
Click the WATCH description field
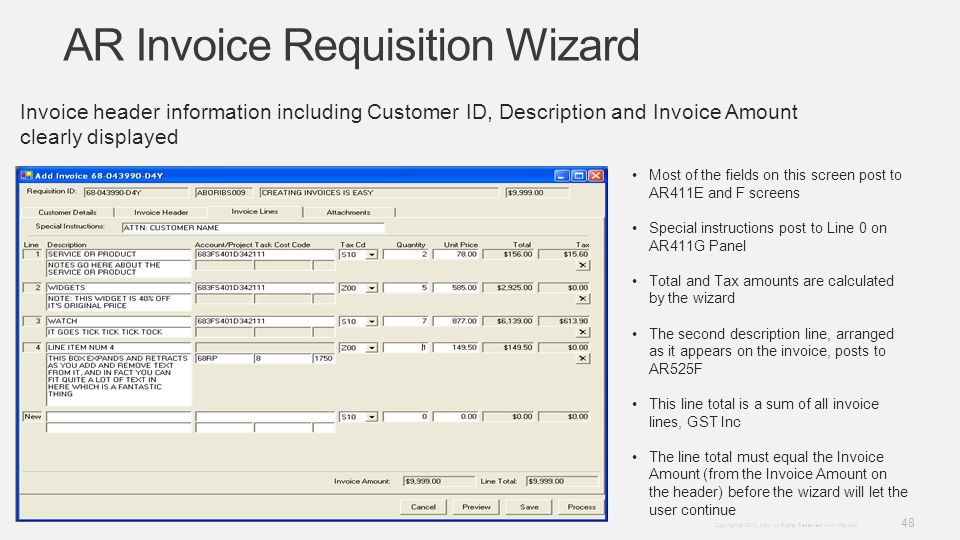tap(119, 321)
